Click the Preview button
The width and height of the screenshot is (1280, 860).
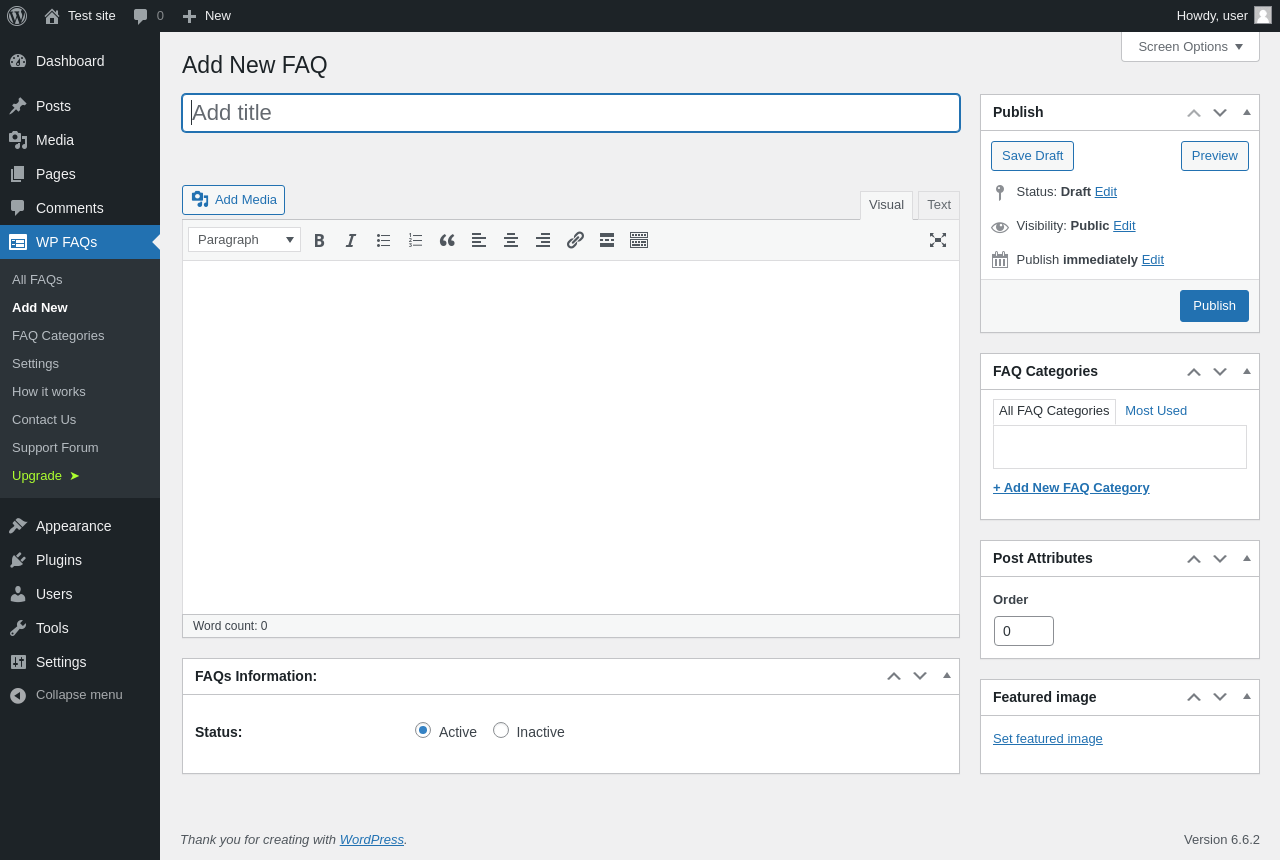coord(1214,156)
